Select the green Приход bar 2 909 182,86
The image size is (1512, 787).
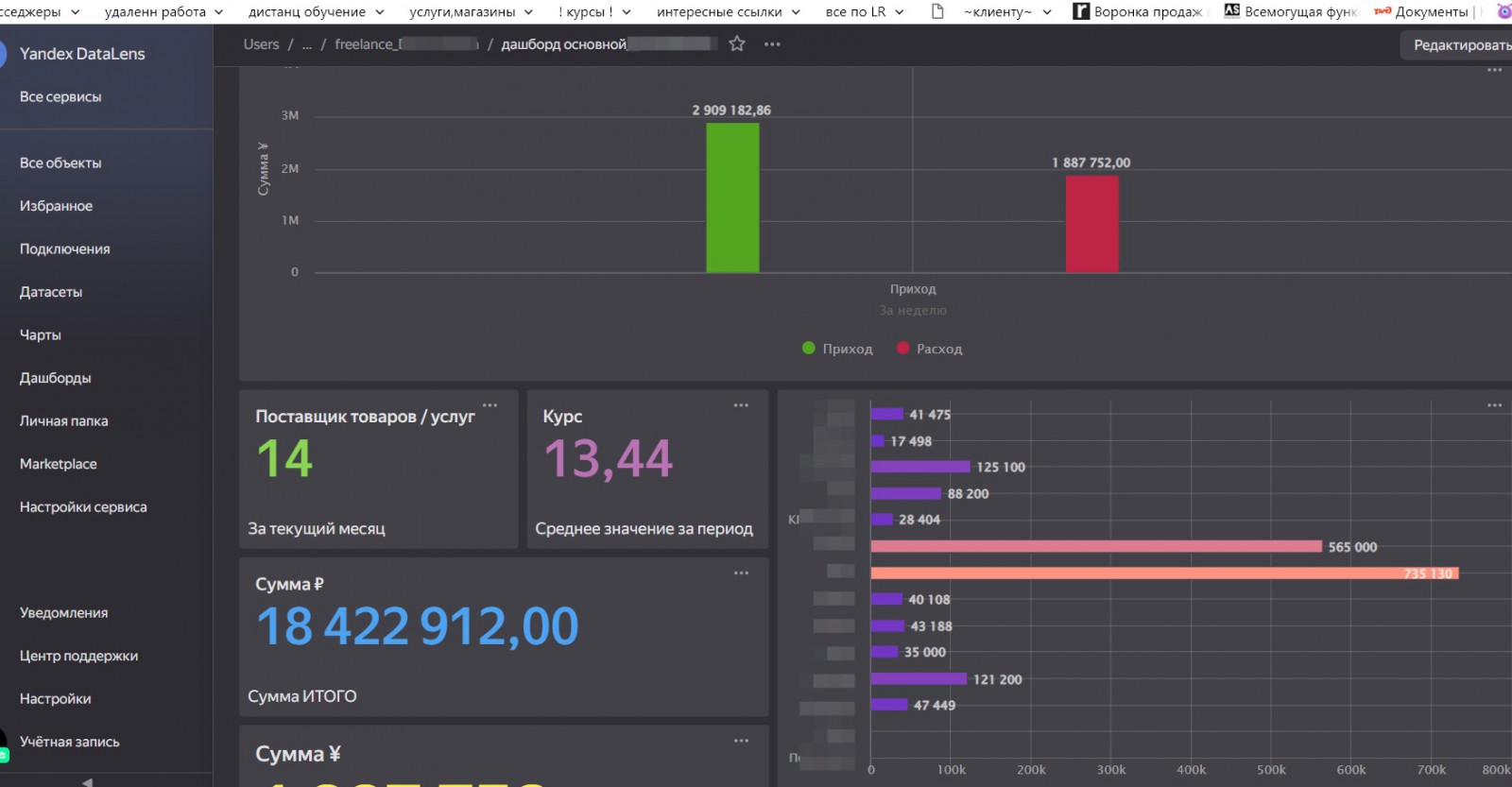click(732, 197)
